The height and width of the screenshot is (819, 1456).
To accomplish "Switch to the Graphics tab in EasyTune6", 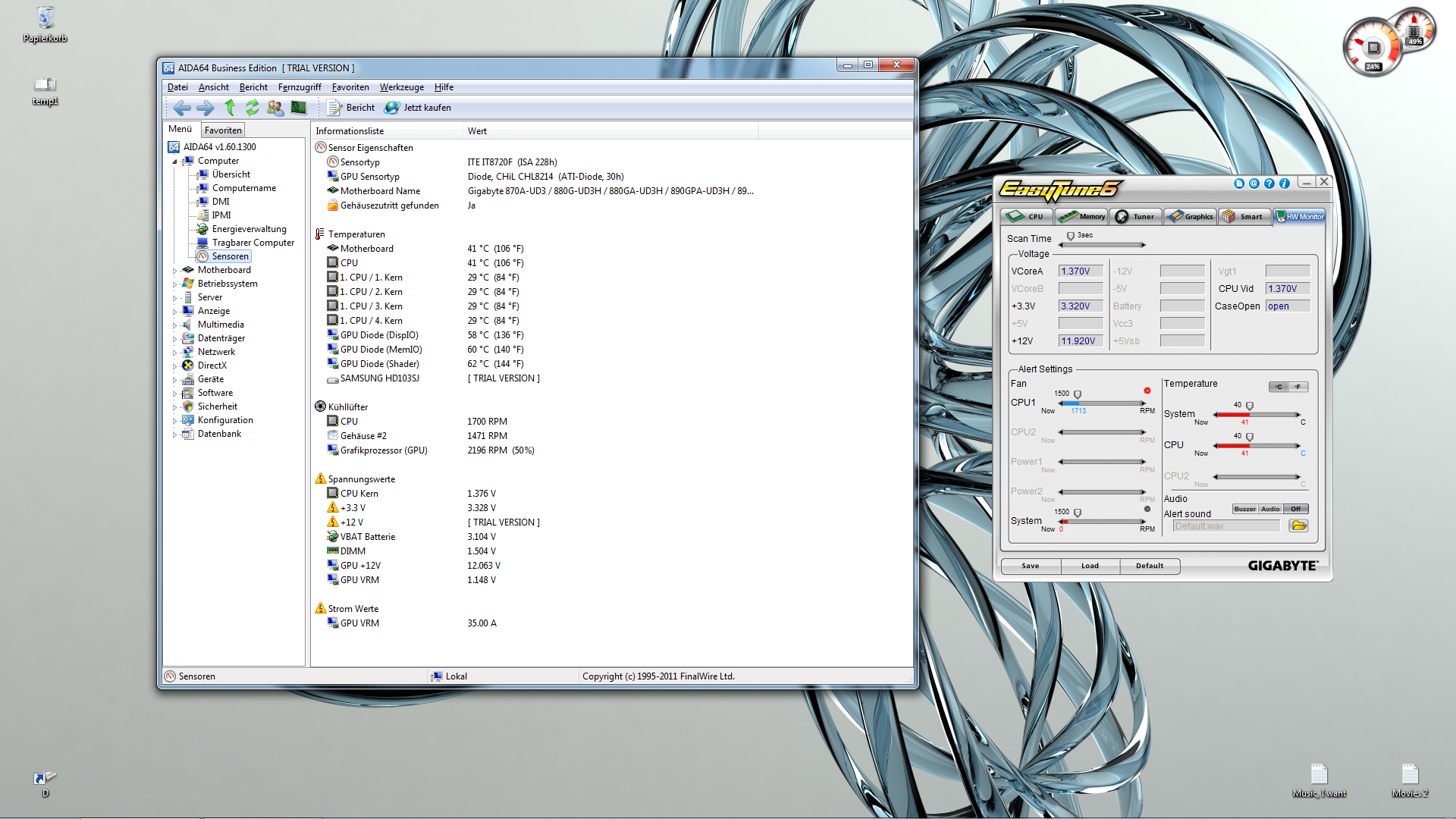I will 1191,216.
